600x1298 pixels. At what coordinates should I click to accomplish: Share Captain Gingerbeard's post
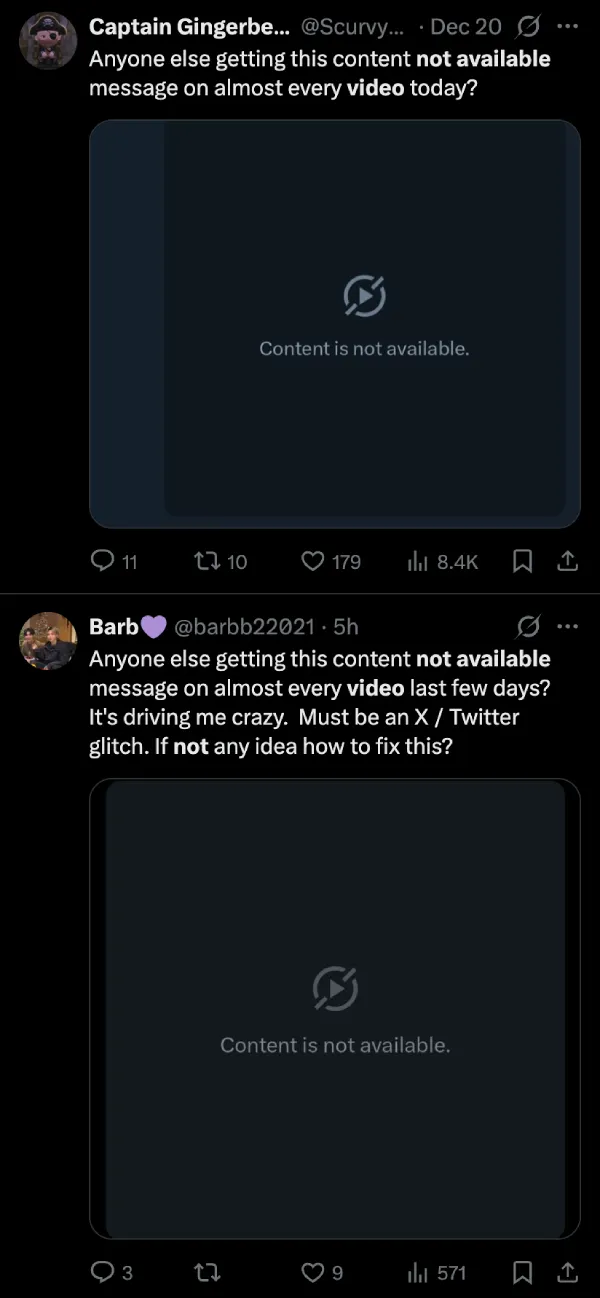pos(567,562)
